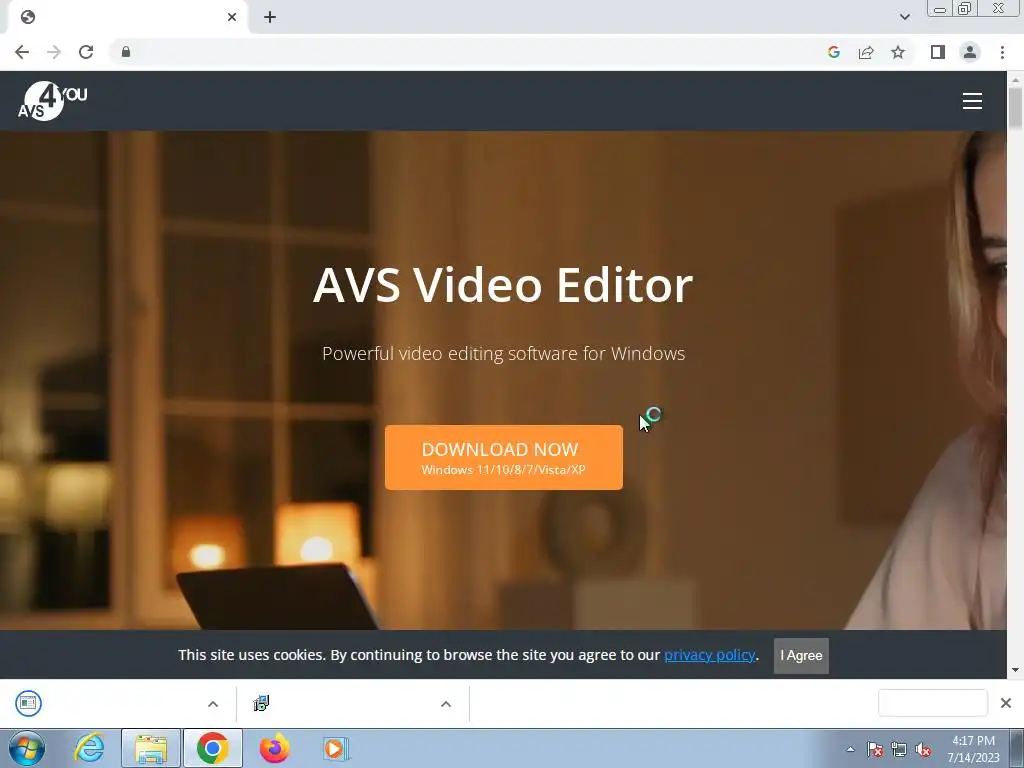The image size is (1024, 768).
Task: Open Windows Start menu
Action: coord(27,748)
